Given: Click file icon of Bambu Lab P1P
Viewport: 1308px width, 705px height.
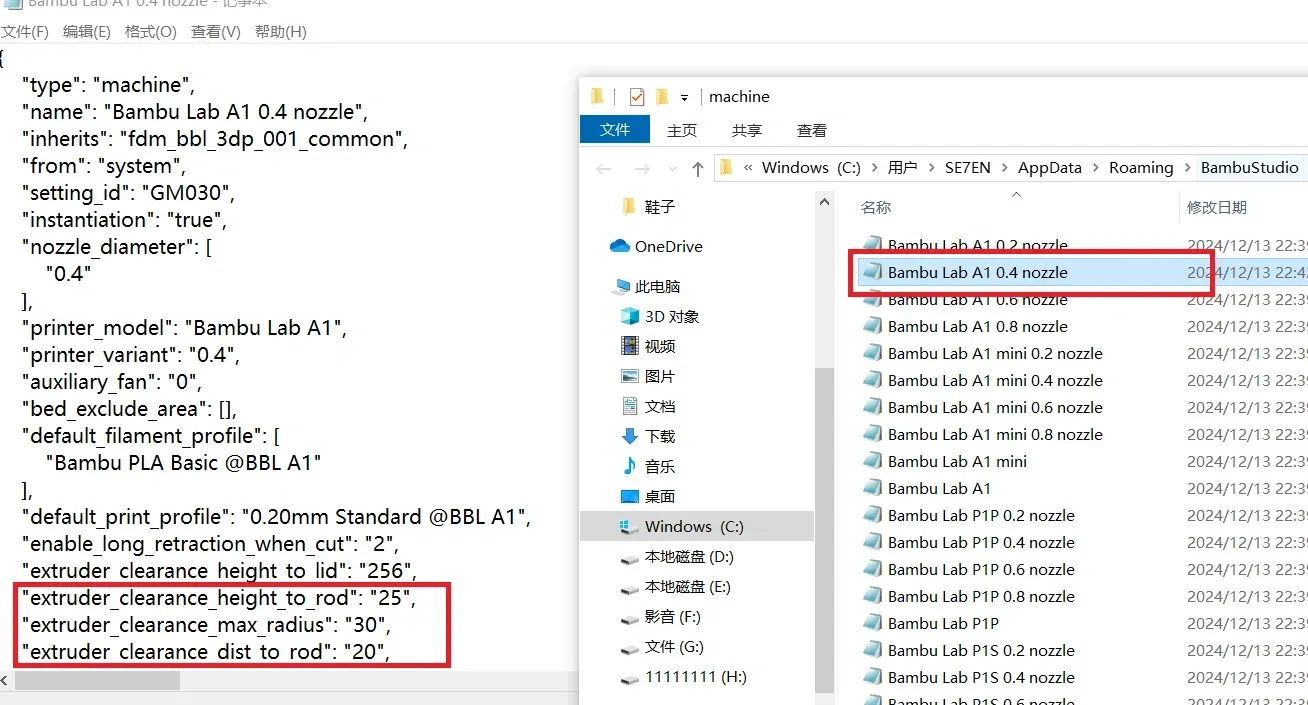Looking at the screenshot, I should [872, 623].
